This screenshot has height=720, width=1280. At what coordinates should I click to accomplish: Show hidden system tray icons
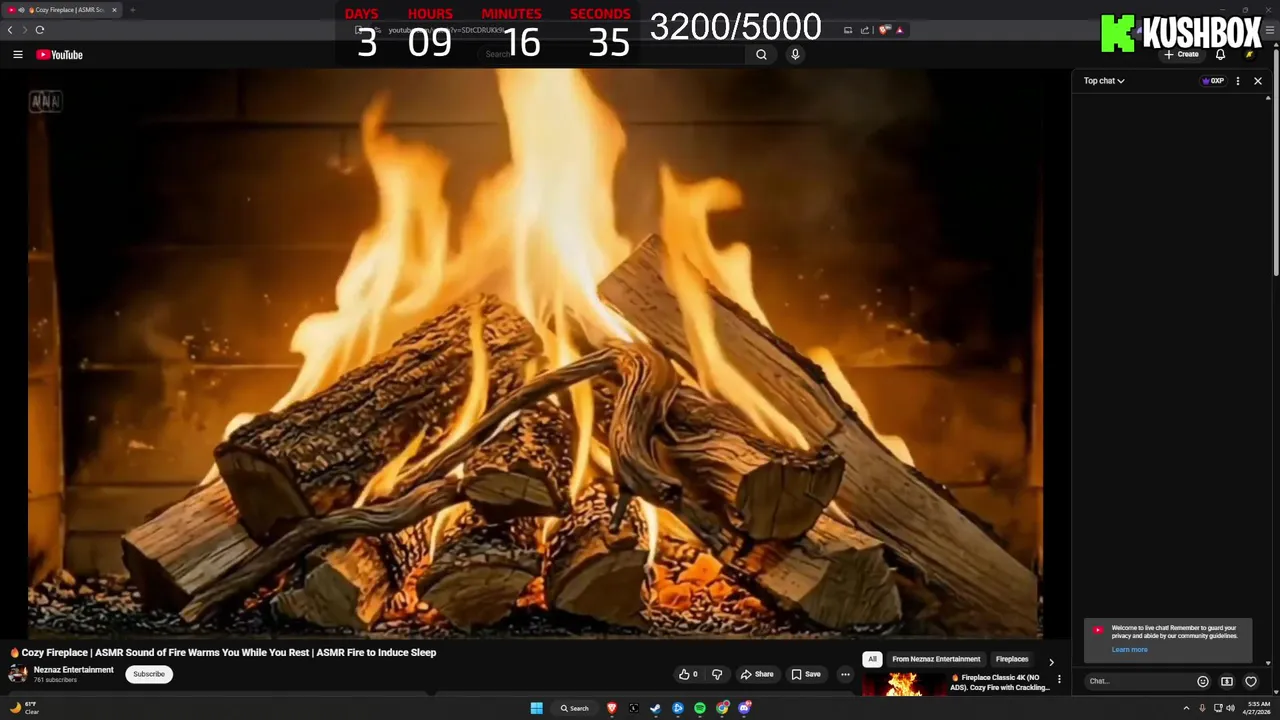[x=1187, y=708]
